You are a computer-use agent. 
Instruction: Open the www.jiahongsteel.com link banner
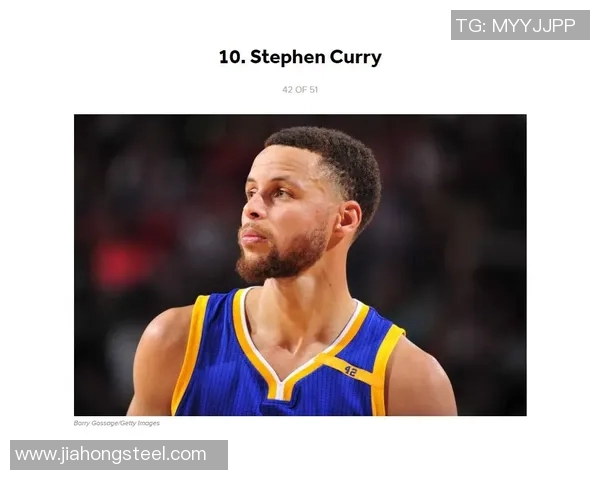119,455
